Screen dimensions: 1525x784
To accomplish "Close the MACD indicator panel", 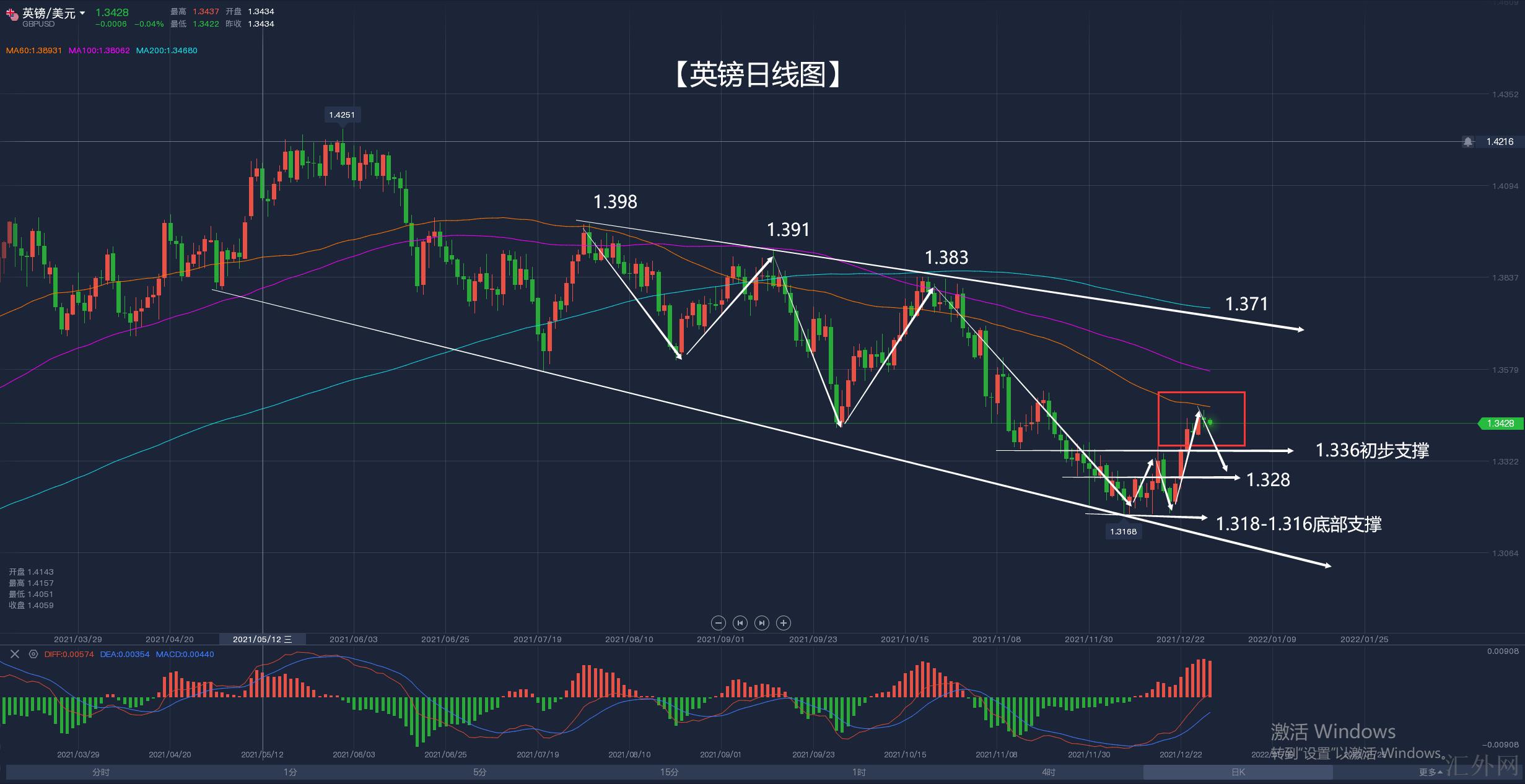I will pos(15,654).
